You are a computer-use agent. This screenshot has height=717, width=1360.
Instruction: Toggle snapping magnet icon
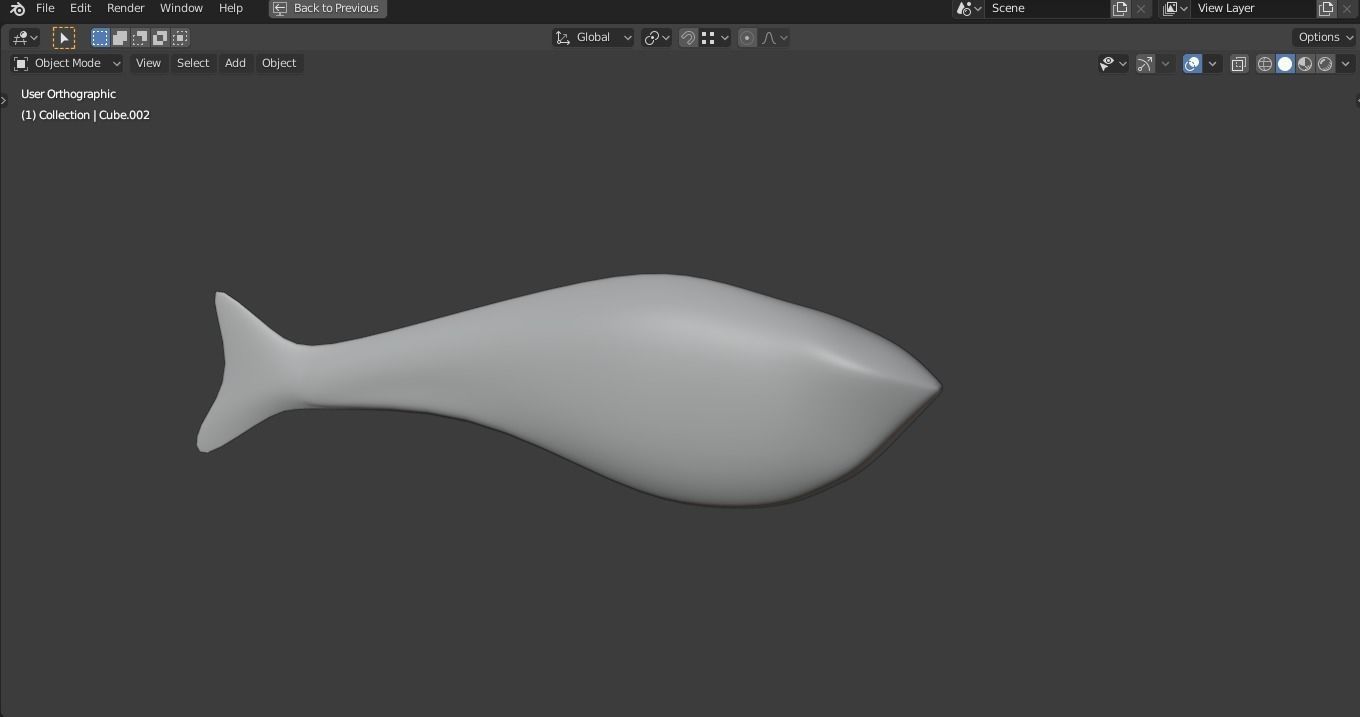point(688,38)
